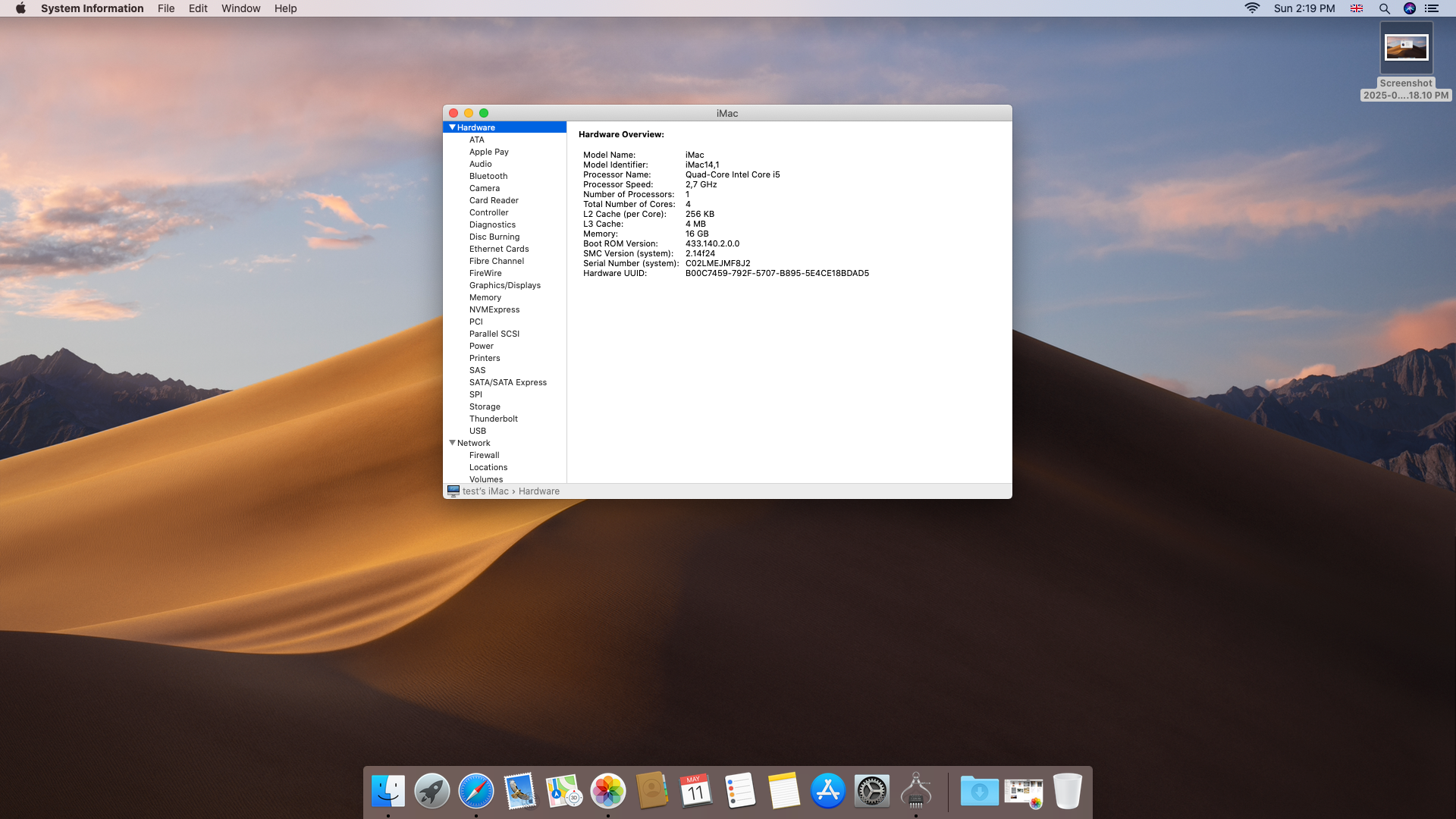Open Reminders list icon in Dock
Viewport: 1456px width, 819px height.
pyautogui.click(x=740, y=791)
